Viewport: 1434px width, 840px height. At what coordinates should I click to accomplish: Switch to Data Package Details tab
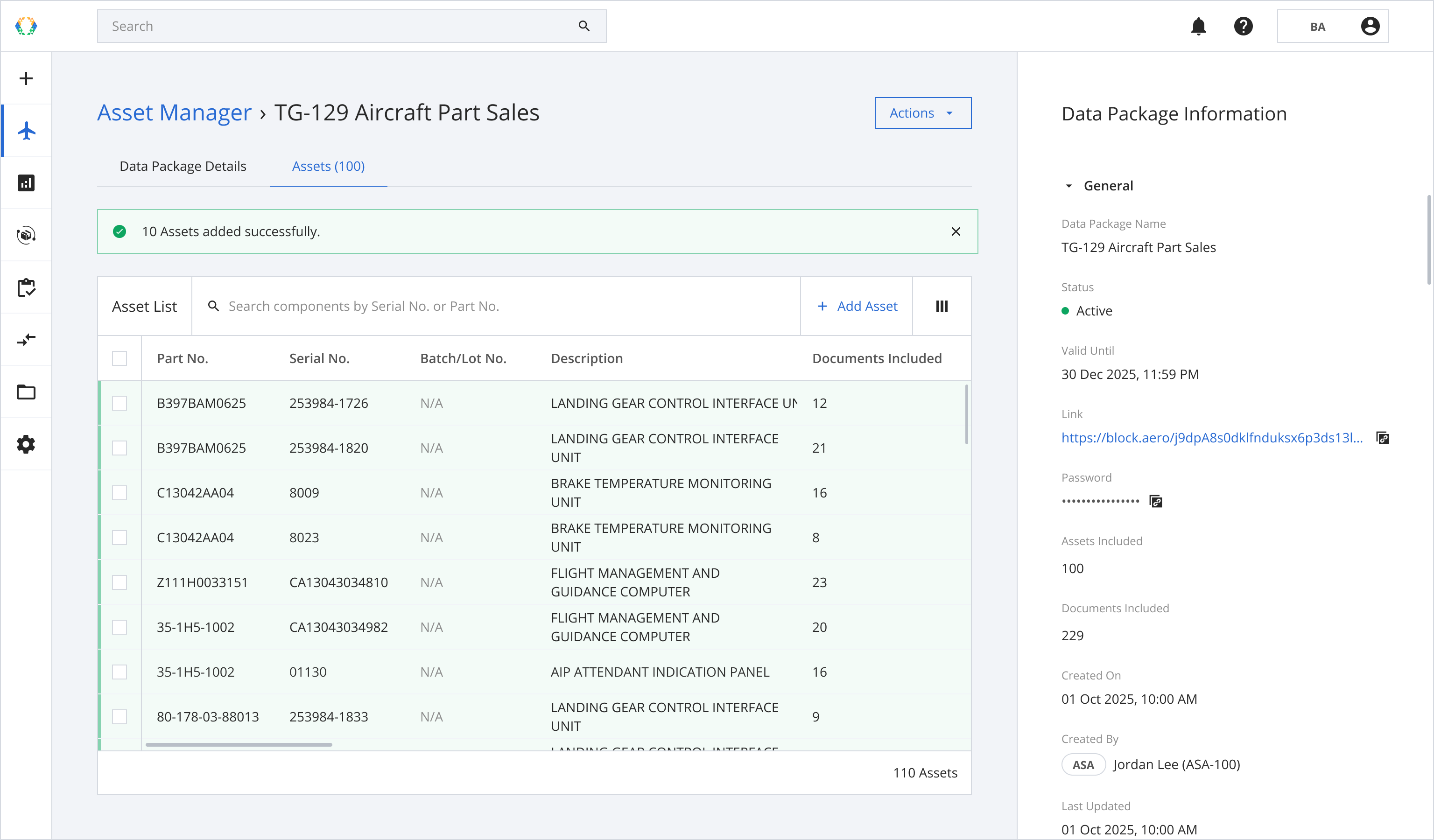click(183, 166)
